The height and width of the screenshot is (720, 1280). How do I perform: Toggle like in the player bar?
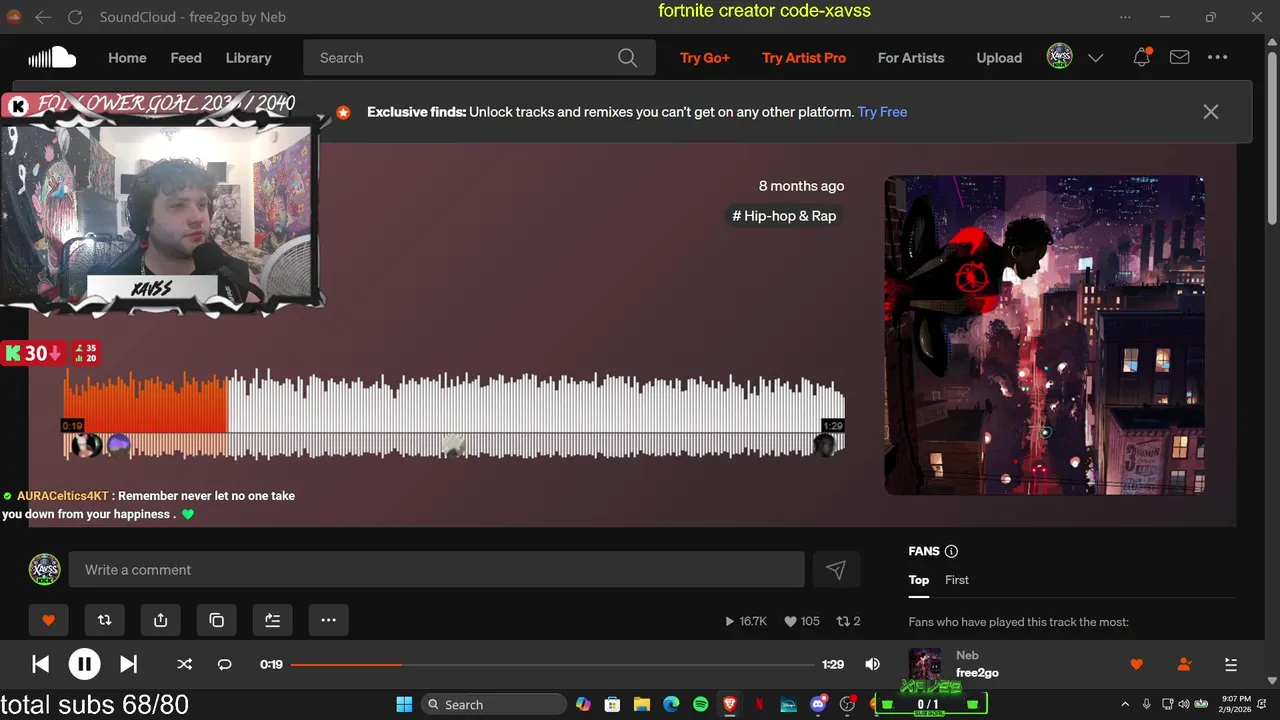pyautogui.click(x=1136, y=664)
